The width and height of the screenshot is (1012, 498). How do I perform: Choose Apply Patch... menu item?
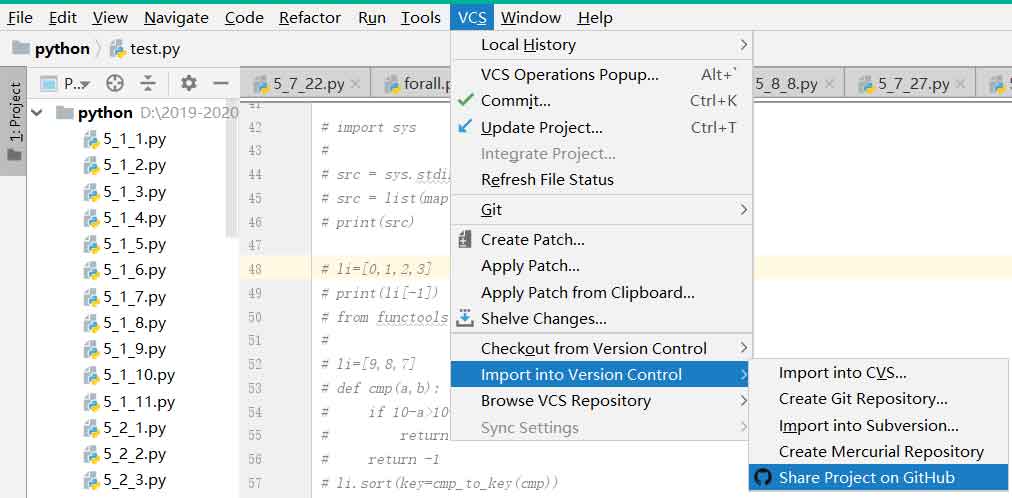[x=602, y=266]
